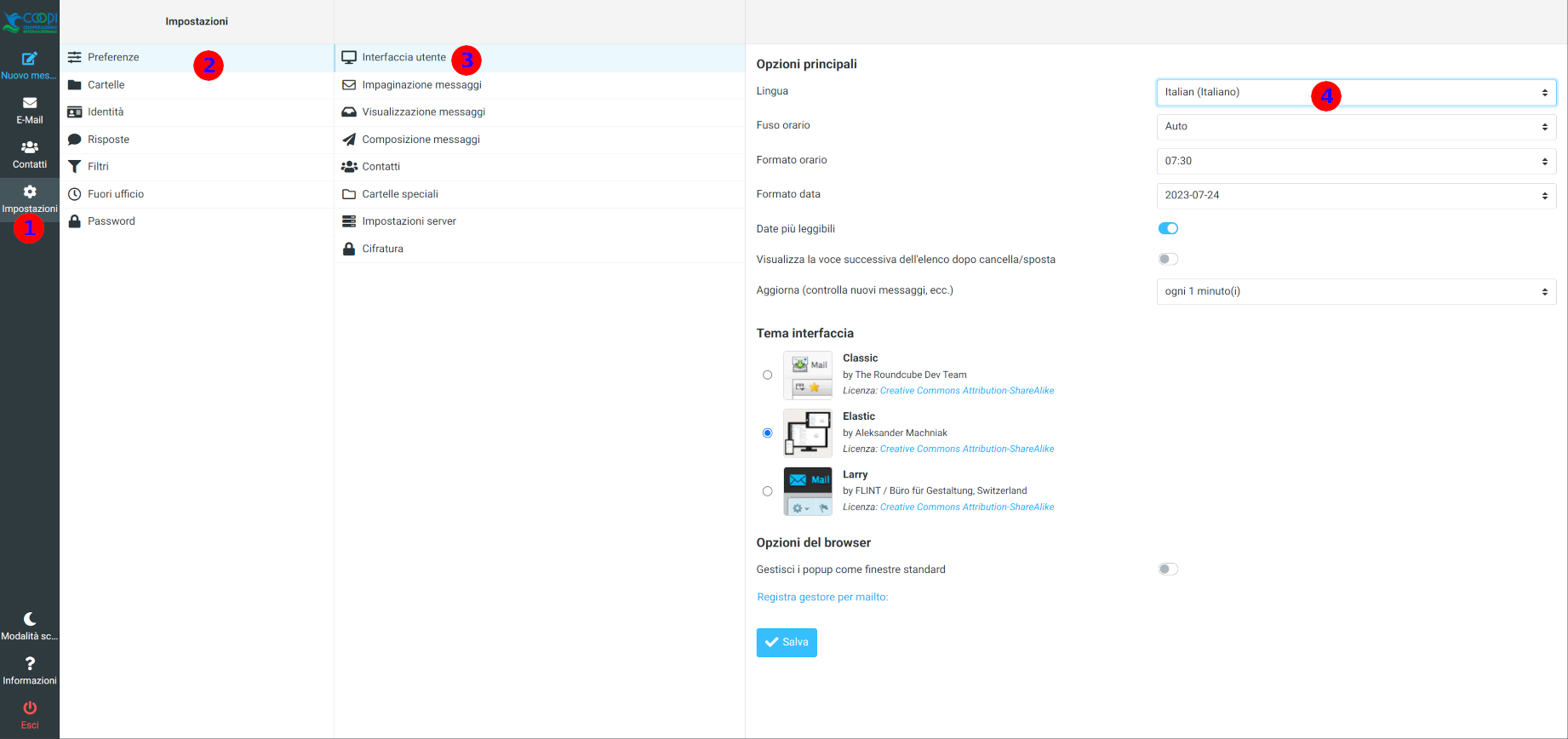Select the Classic theme radio button
The image size is (1568, 739).
pos(767,375)
